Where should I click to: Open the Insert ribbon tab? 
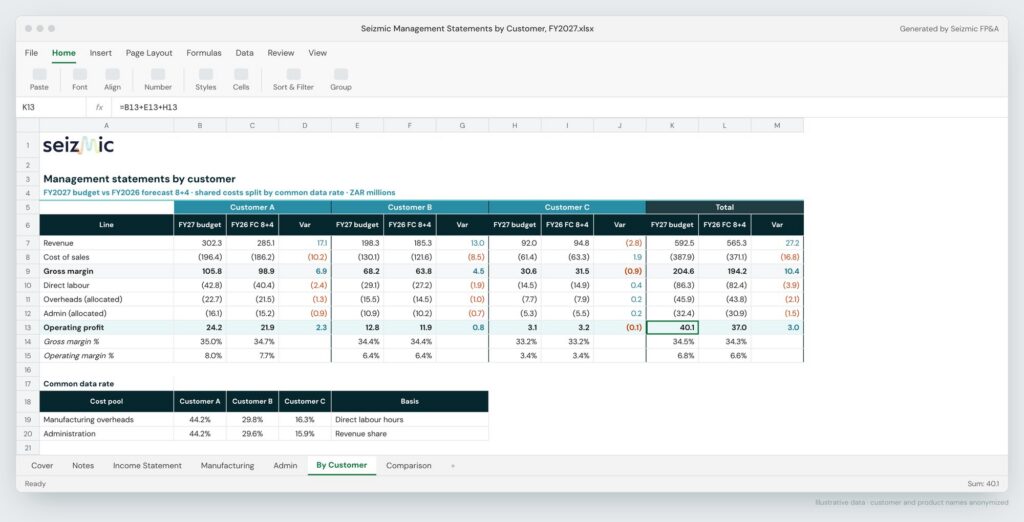(x=101, y=53)
